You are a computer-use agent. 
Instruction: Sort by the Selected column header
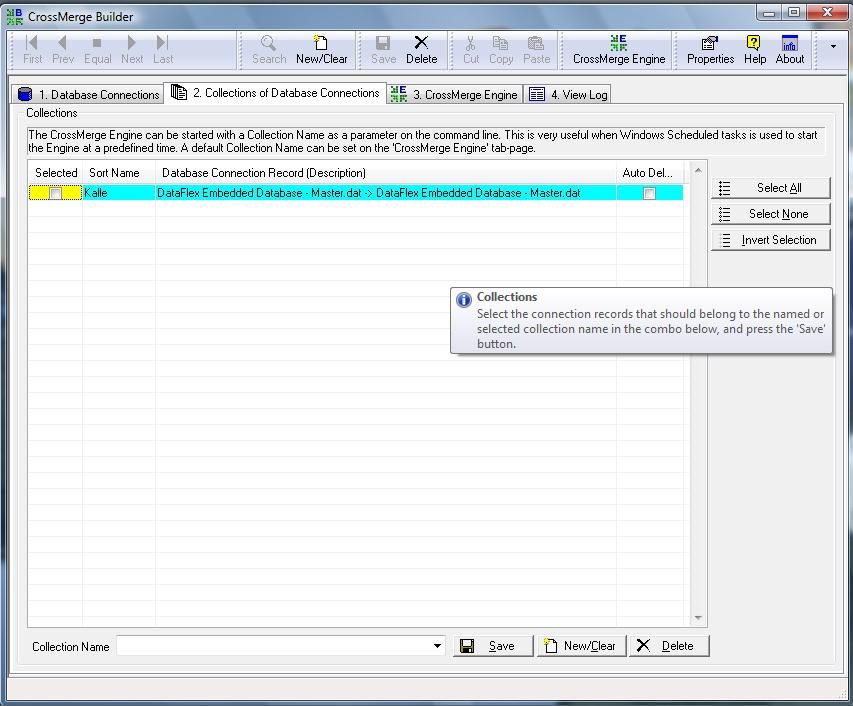point(55,173)
